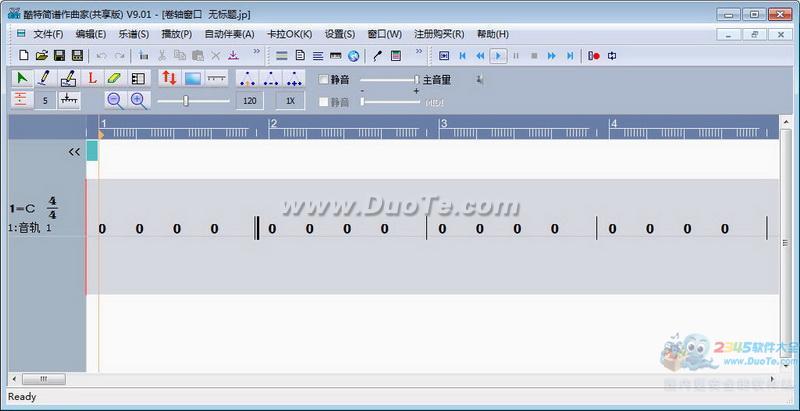Screen dimensions: 800x411
Task: Select the green arrow pointer tool
Action: click(22, 78)
